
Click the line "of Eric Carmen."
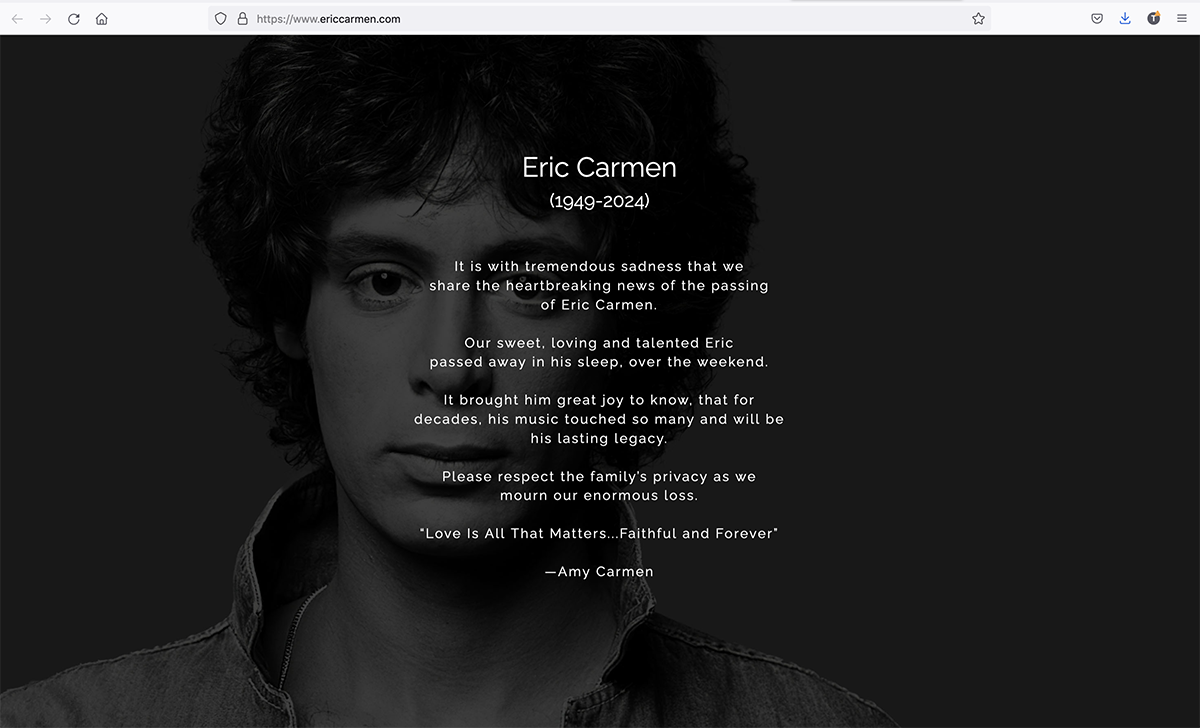(x=599, y=305)
